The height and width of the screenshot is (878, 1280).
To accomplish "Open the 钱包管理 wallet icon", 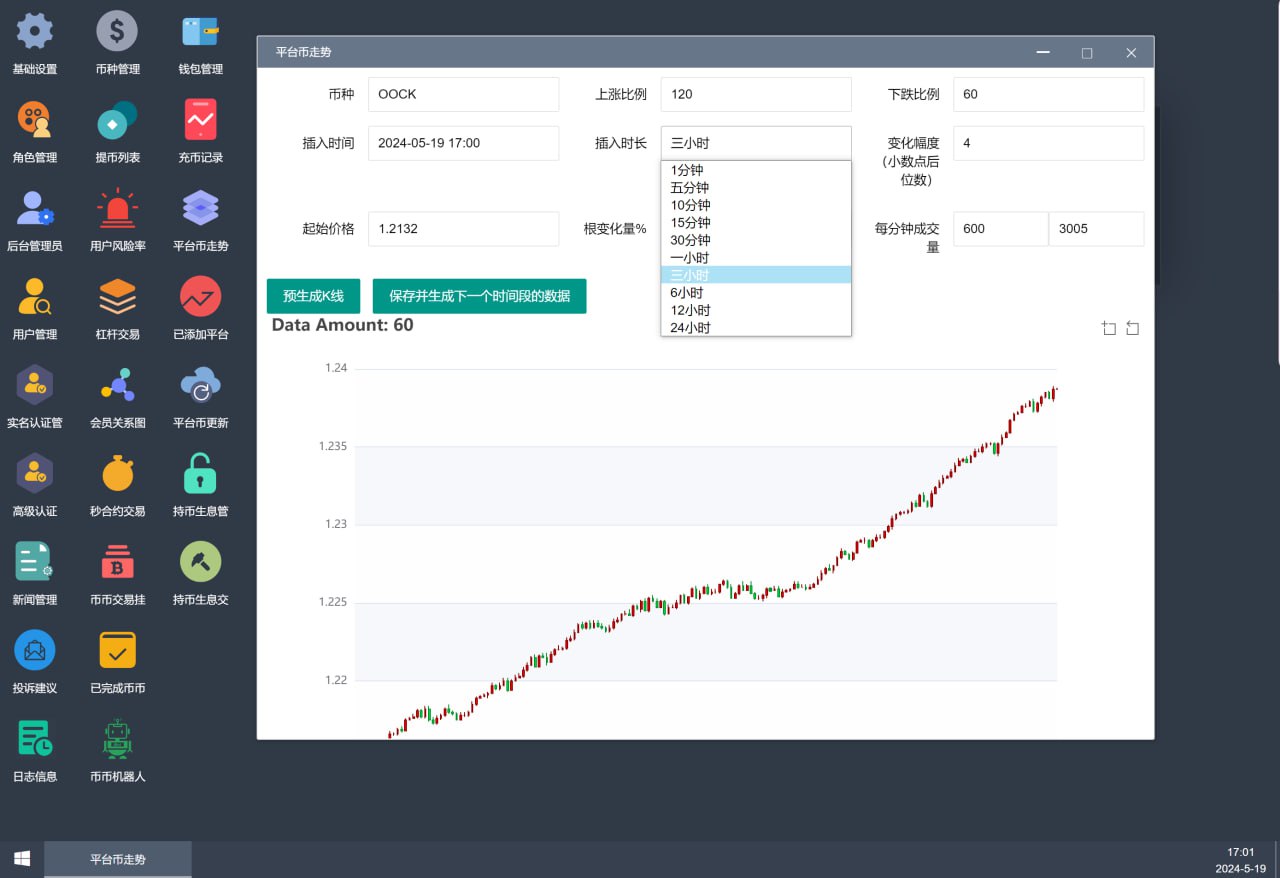I will [201, 31].
